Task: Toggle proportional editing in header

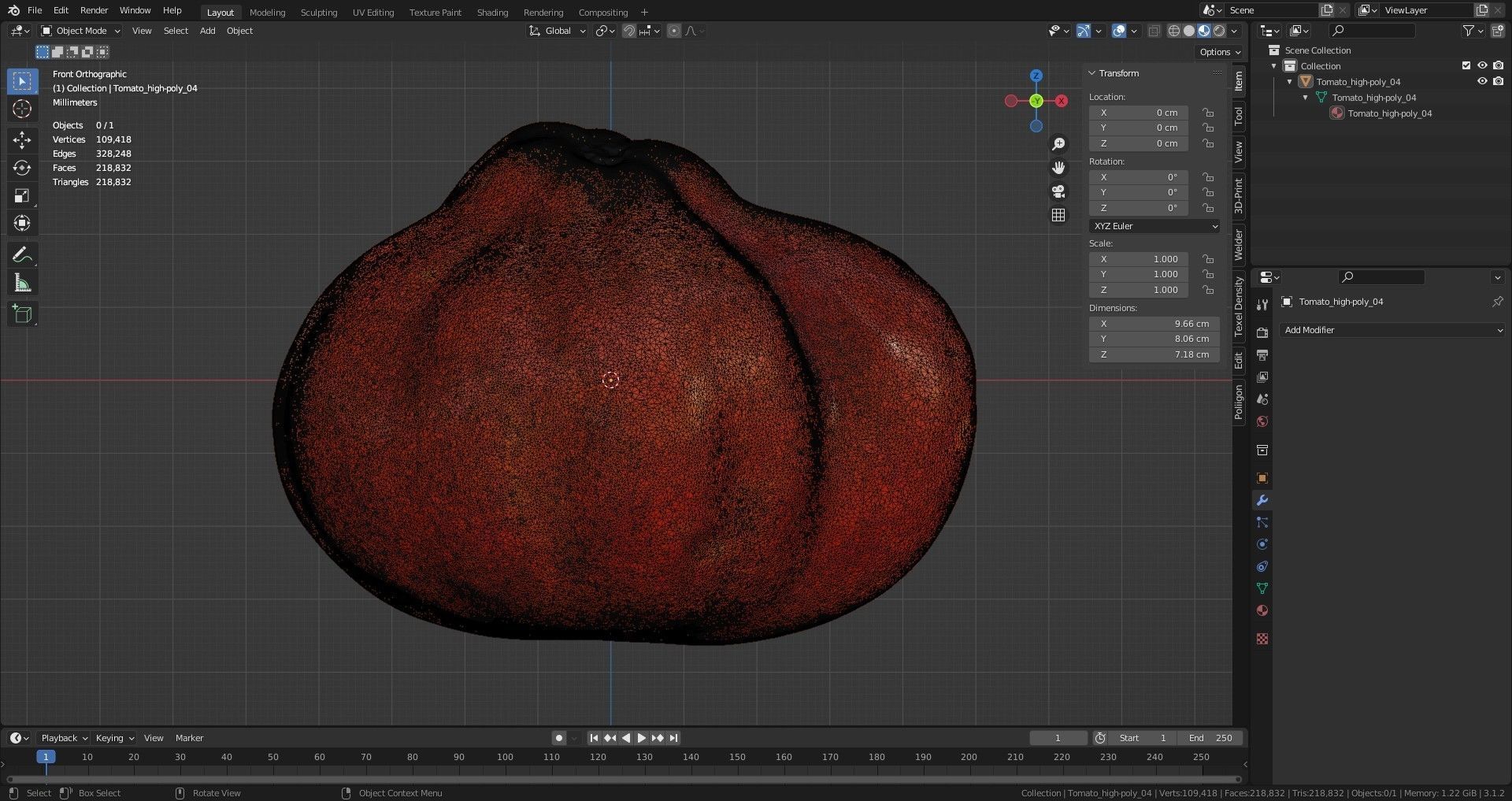Action: click(x=673, y=31)
